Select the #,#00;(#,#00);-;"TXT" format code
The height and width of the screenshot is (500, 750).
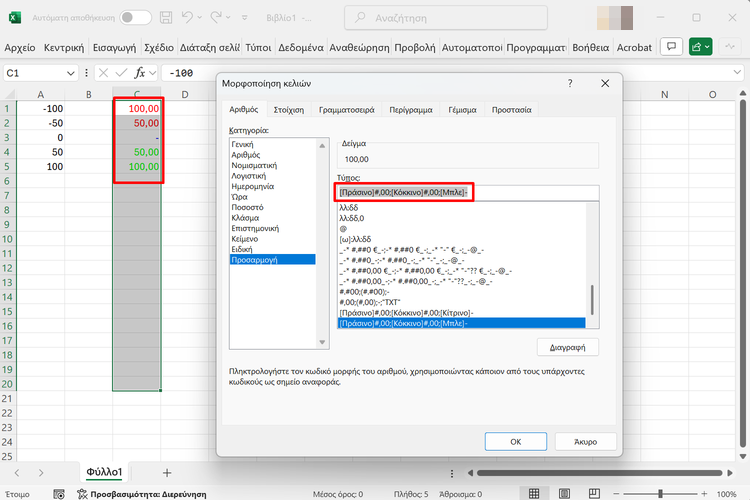[462, 302]
